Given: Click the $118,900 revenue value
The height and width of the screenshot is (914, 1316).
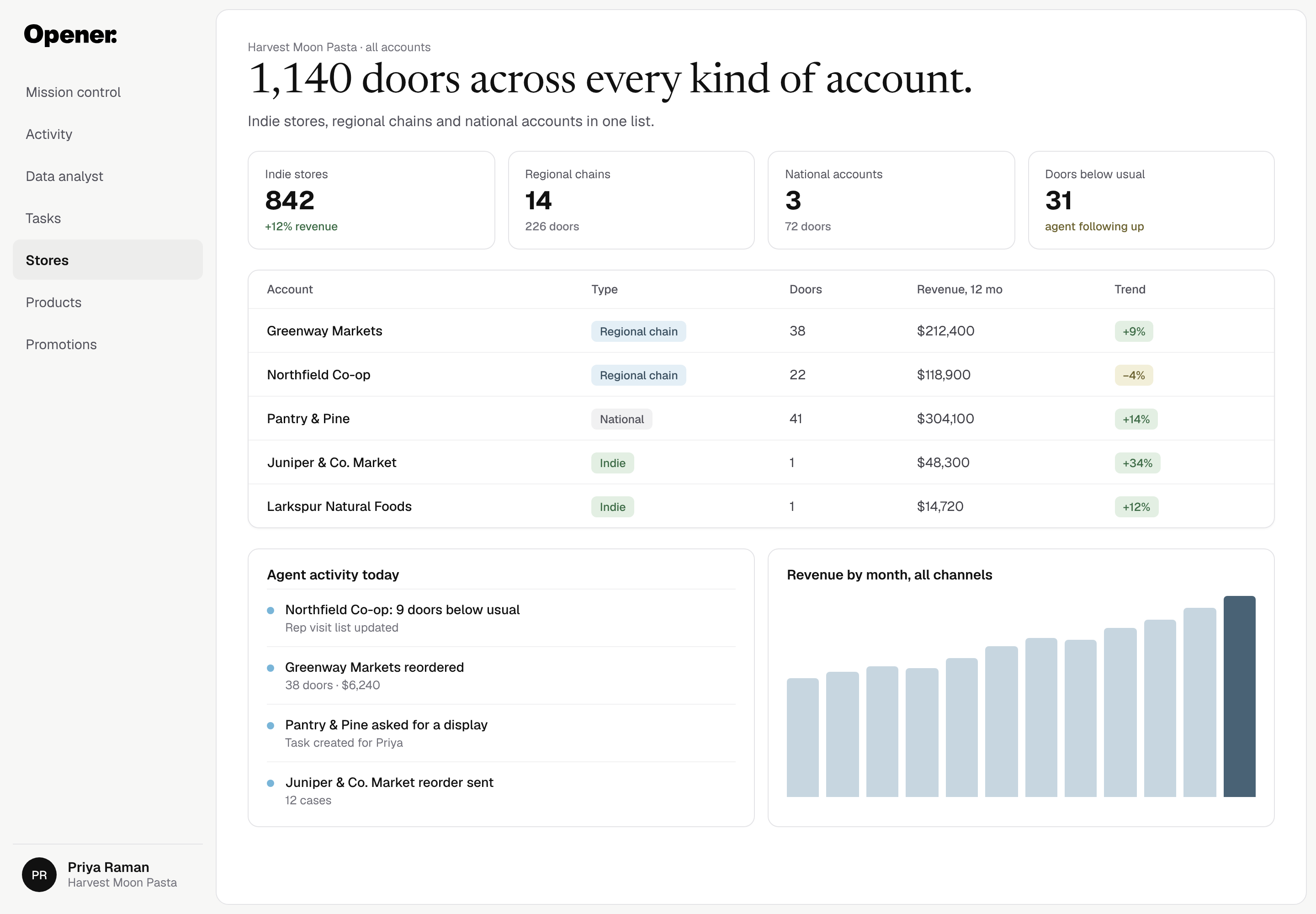Looking at the screenshot, I should click(943, 375).
